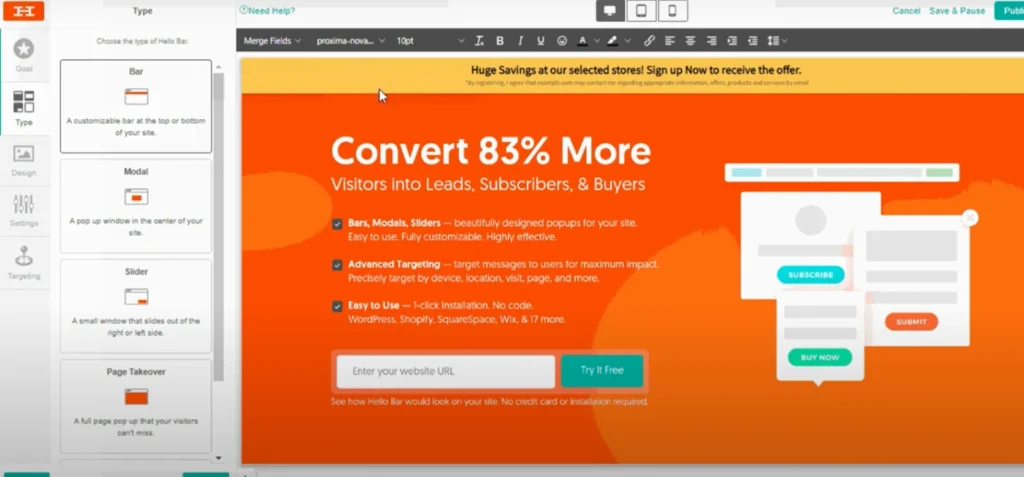Click the Need Help? link
The width and height of the screenshot is (1024, 477).
pos(272,10)
